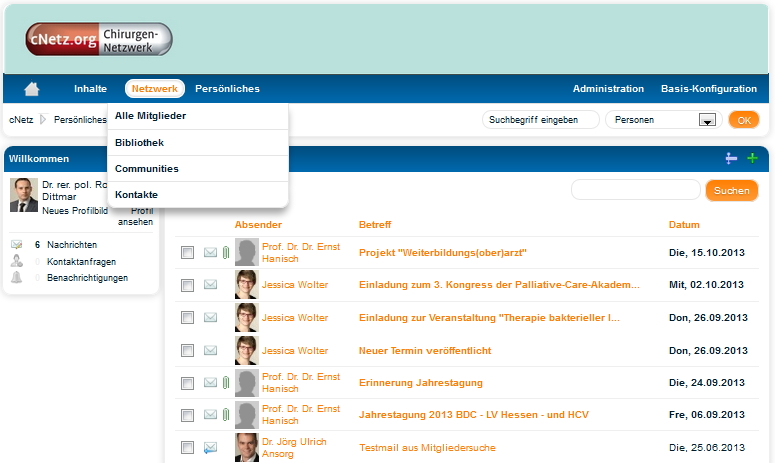Click the envelope icon next to Nachrichten

point(17,244)
